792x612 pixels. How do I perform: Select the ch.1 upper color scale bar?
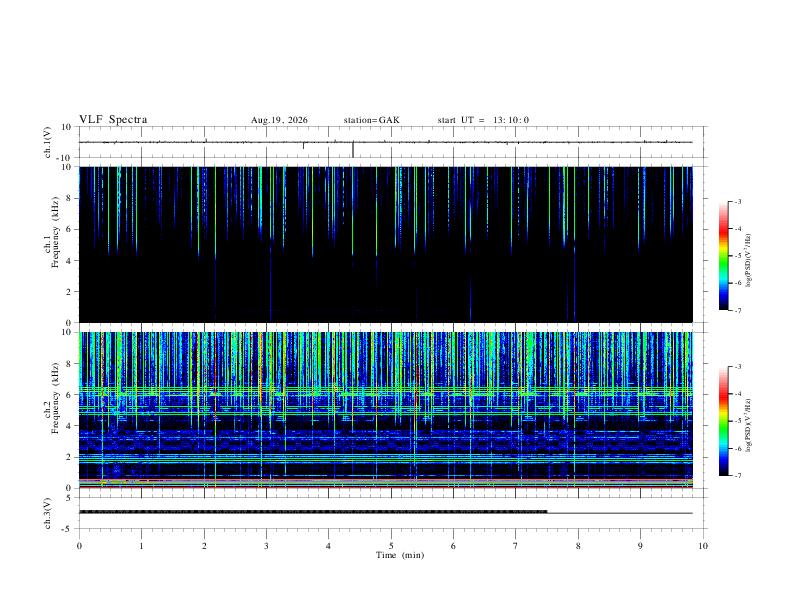click(723, 256)
